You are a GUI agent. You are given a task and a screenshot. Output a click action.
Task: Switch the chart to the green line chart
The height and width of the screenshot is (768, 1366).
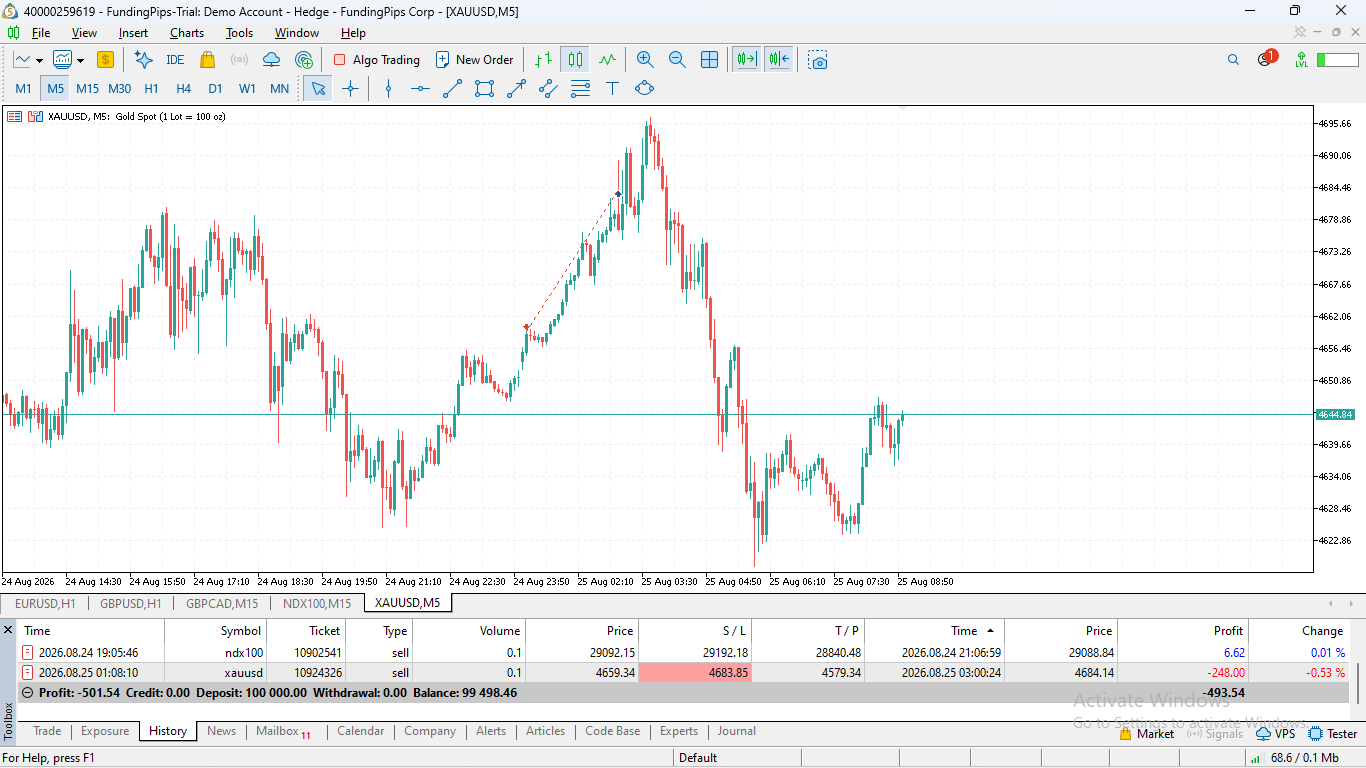(x=607, y=60)
